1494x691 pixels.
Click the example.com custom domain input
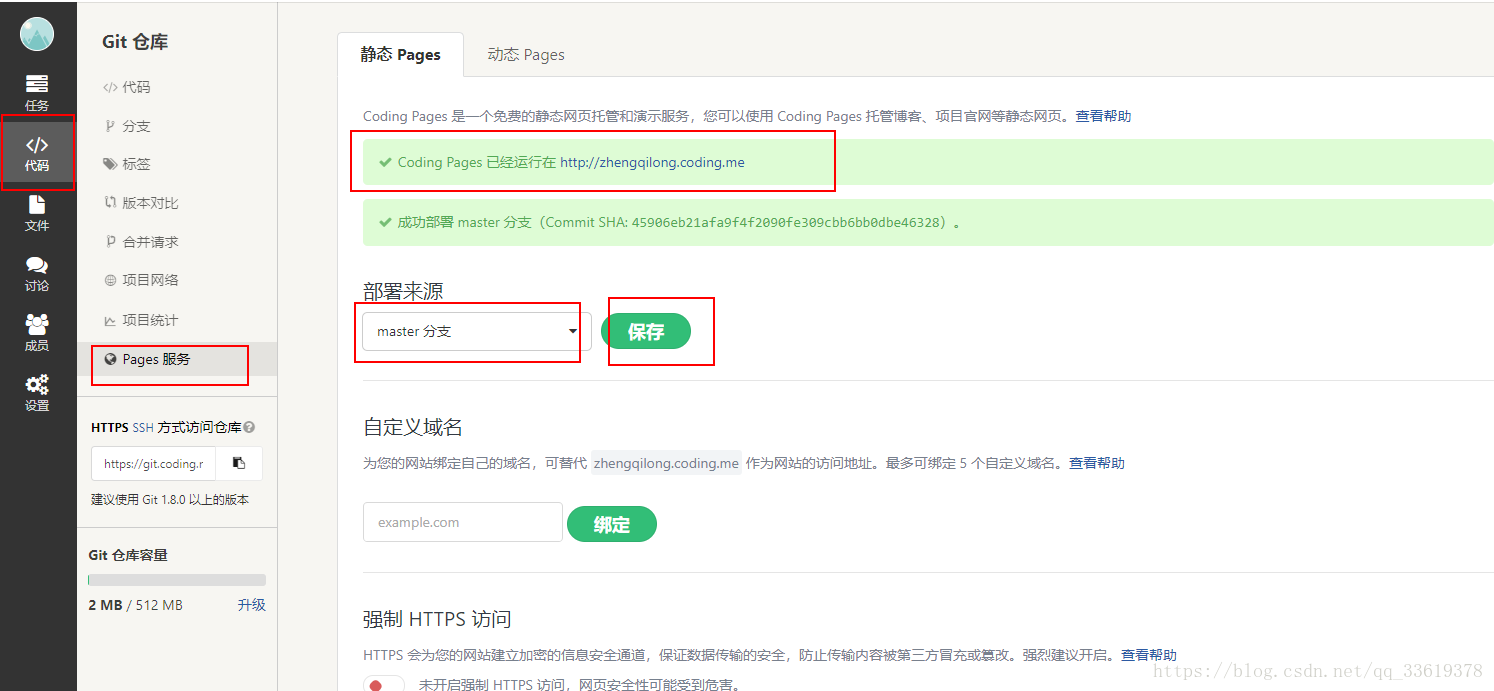(x=463, y=522)
